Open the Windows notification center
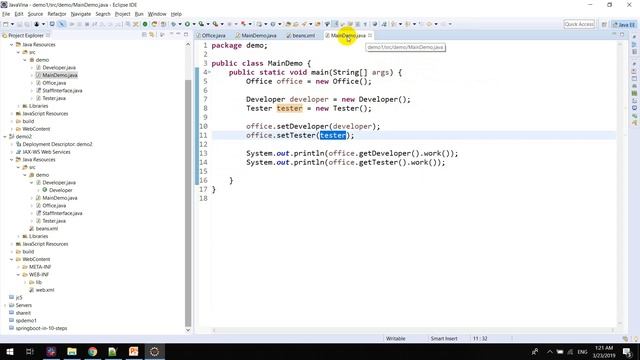 627,351
